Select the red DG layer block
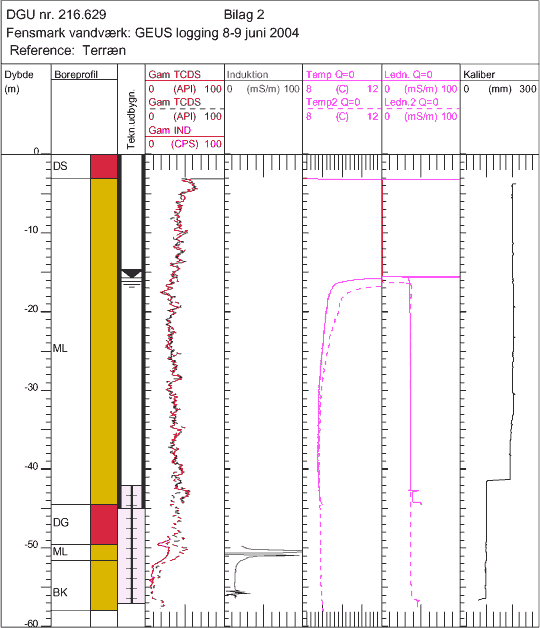Screen dimensions: 540x628 tap(104, 525)
